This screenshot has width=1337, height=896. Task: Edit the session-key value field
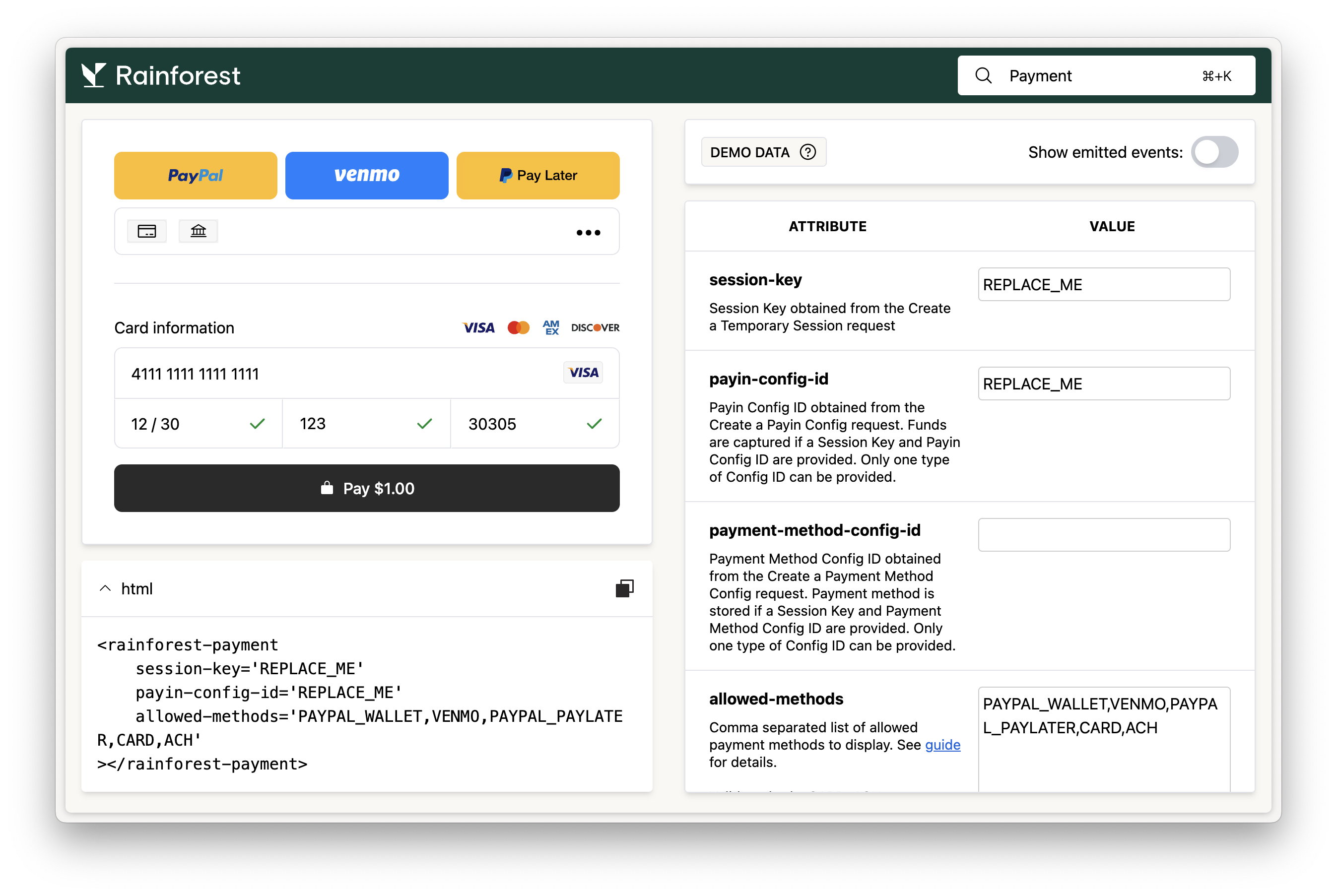click(1104, 285)
